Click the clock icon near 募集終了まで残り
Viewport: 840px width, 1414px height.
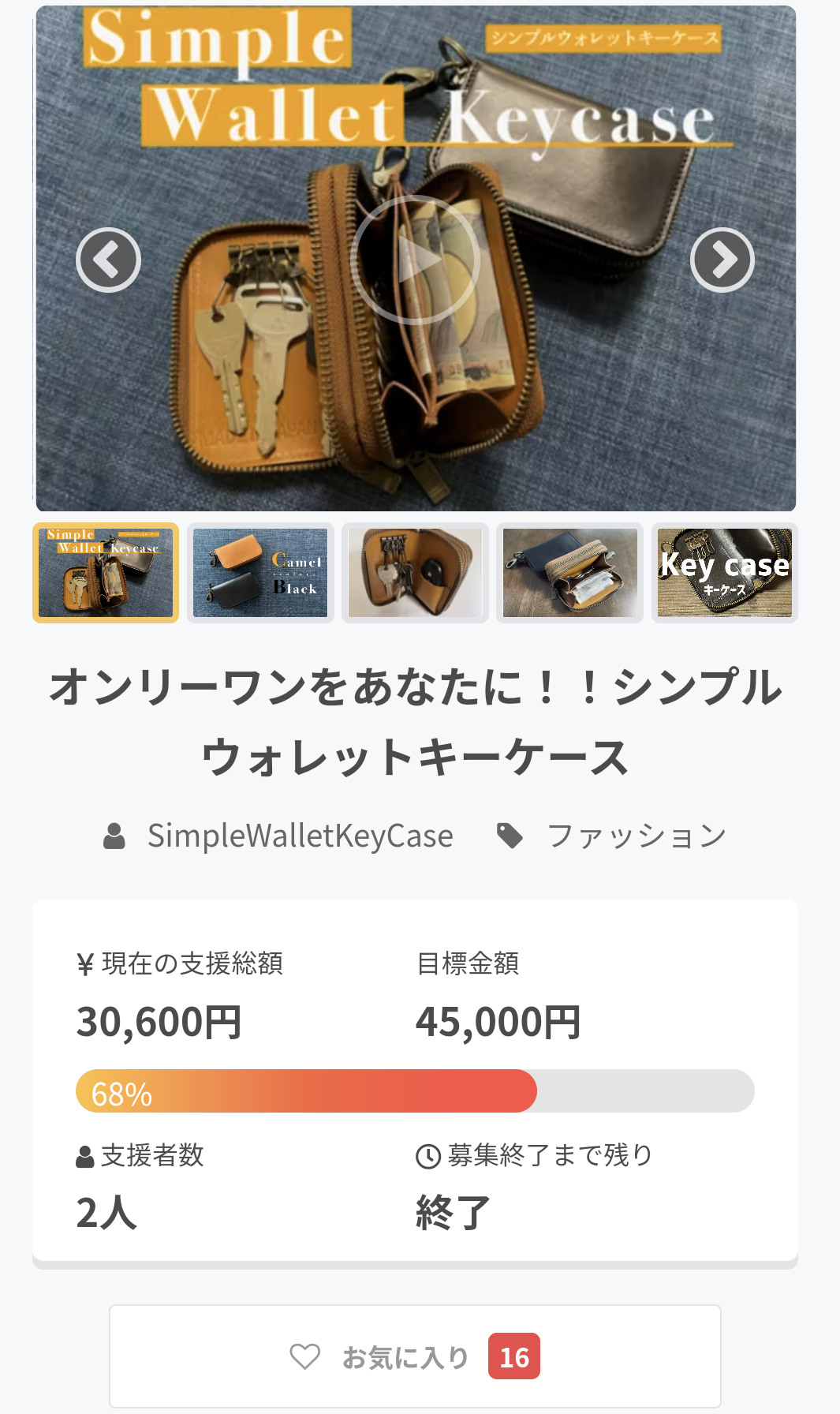tap(427, 1157)
